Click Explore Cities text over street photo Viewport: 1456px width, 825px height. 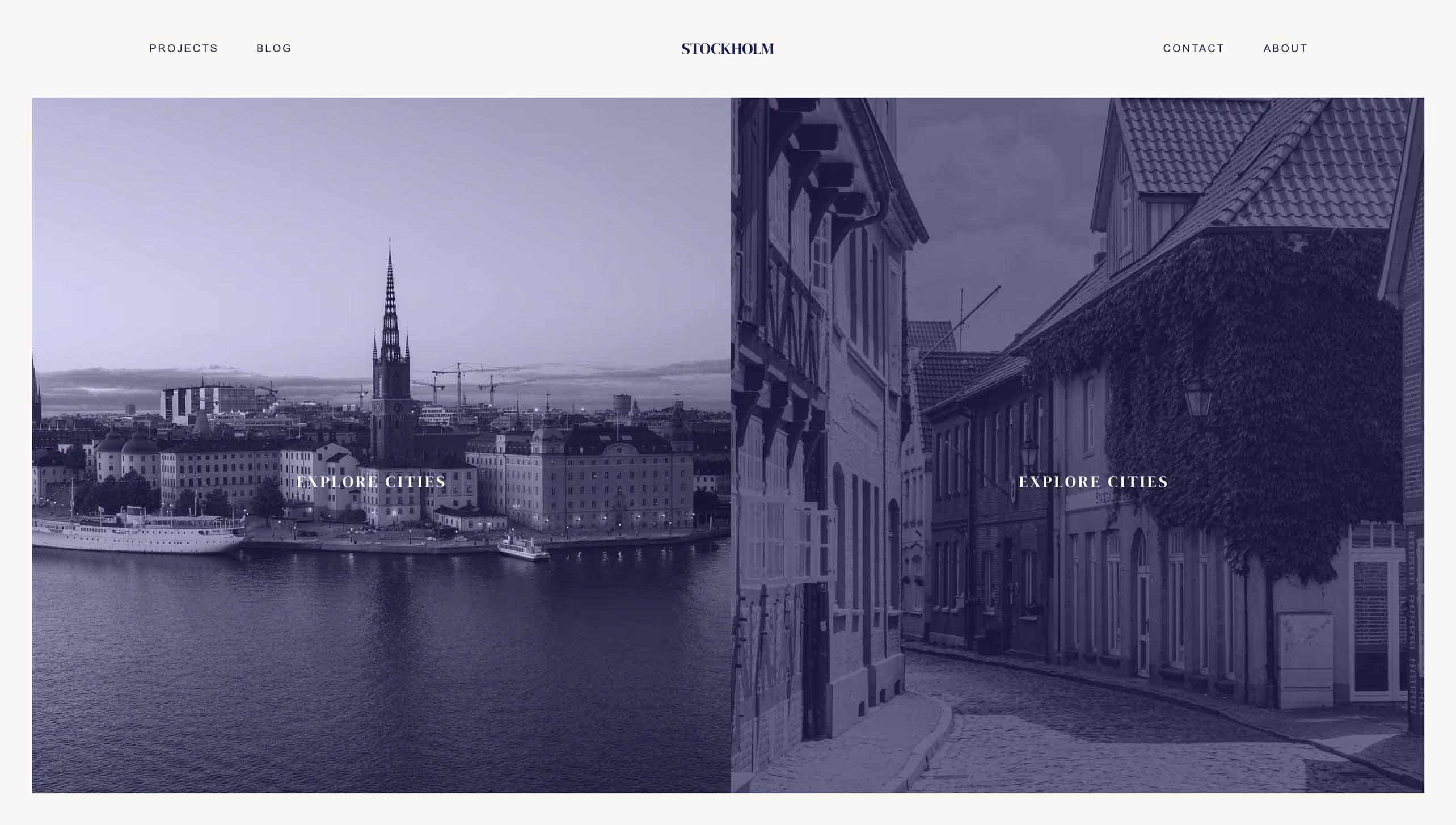pos(1093,482)
